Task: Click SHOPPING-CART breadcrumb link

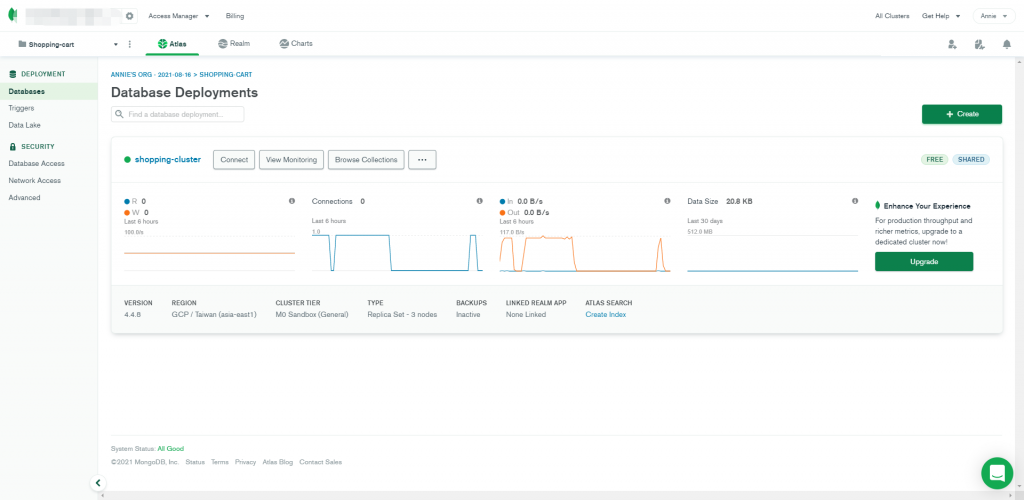Action: click(x=225, y=75)
